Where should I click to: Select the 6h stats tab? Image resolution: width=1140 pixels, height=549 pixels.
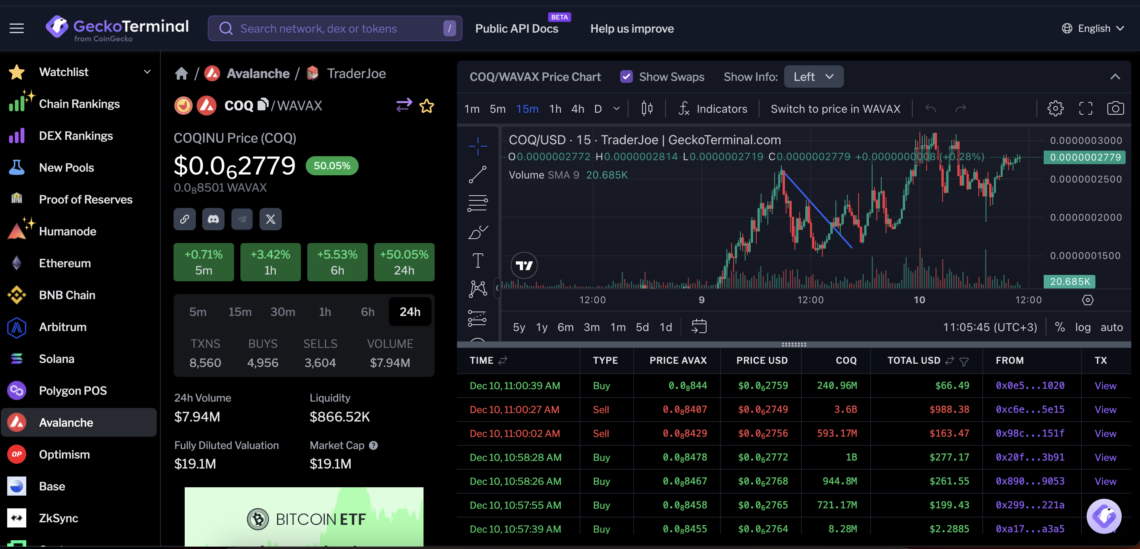[x=368, y=312]
